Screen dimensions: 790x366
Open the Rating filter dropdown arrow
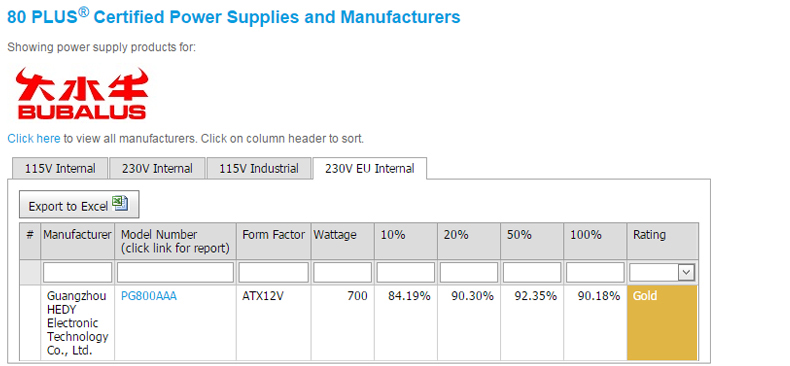click(x=685, y=273)
